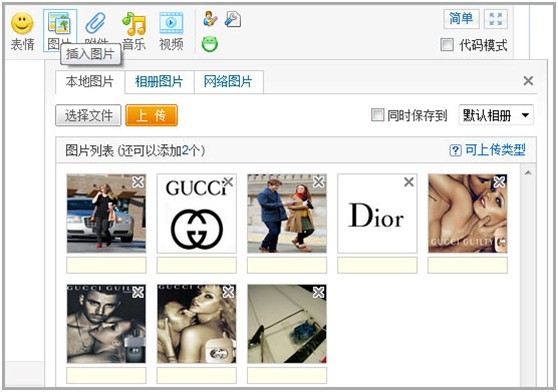Click the 选择文件 button
This screenshot has height=392, width=558.
pyautogui.click(x=88, y=115)
